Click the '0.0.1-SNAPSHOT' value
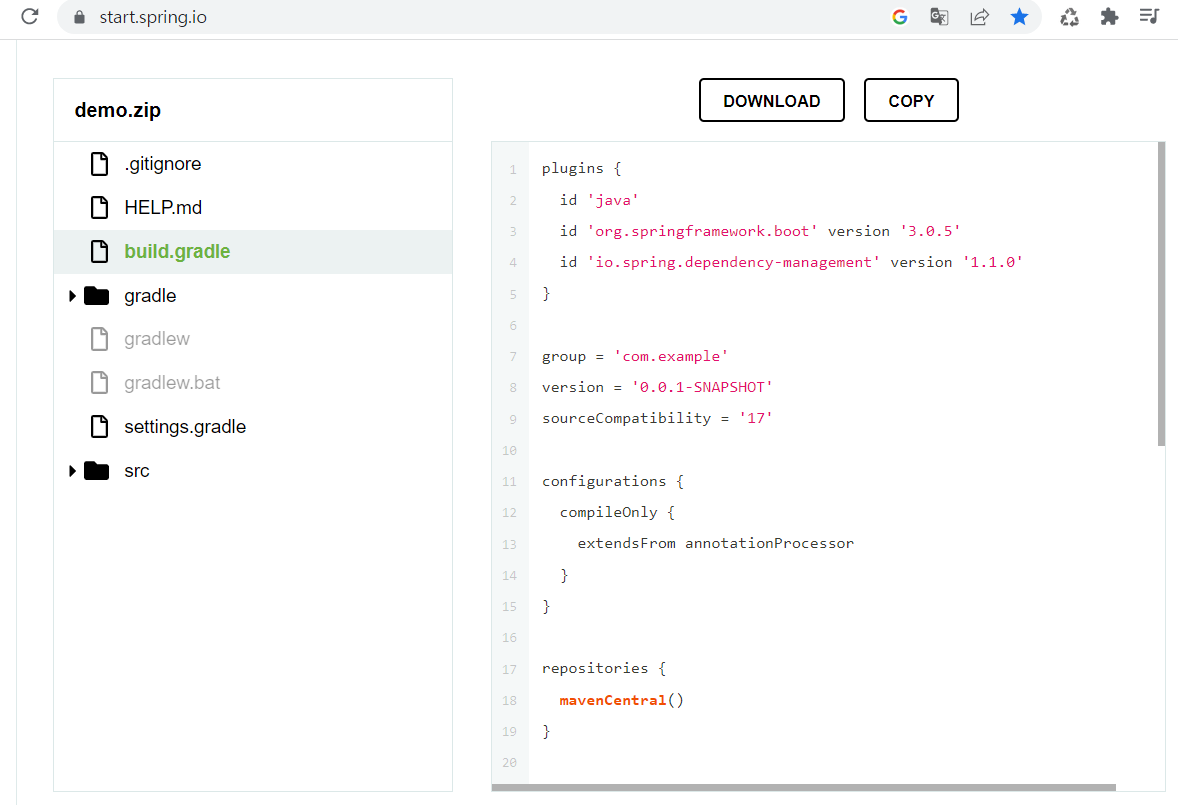This screenshot has width=1178, height=805. point(702,387)
